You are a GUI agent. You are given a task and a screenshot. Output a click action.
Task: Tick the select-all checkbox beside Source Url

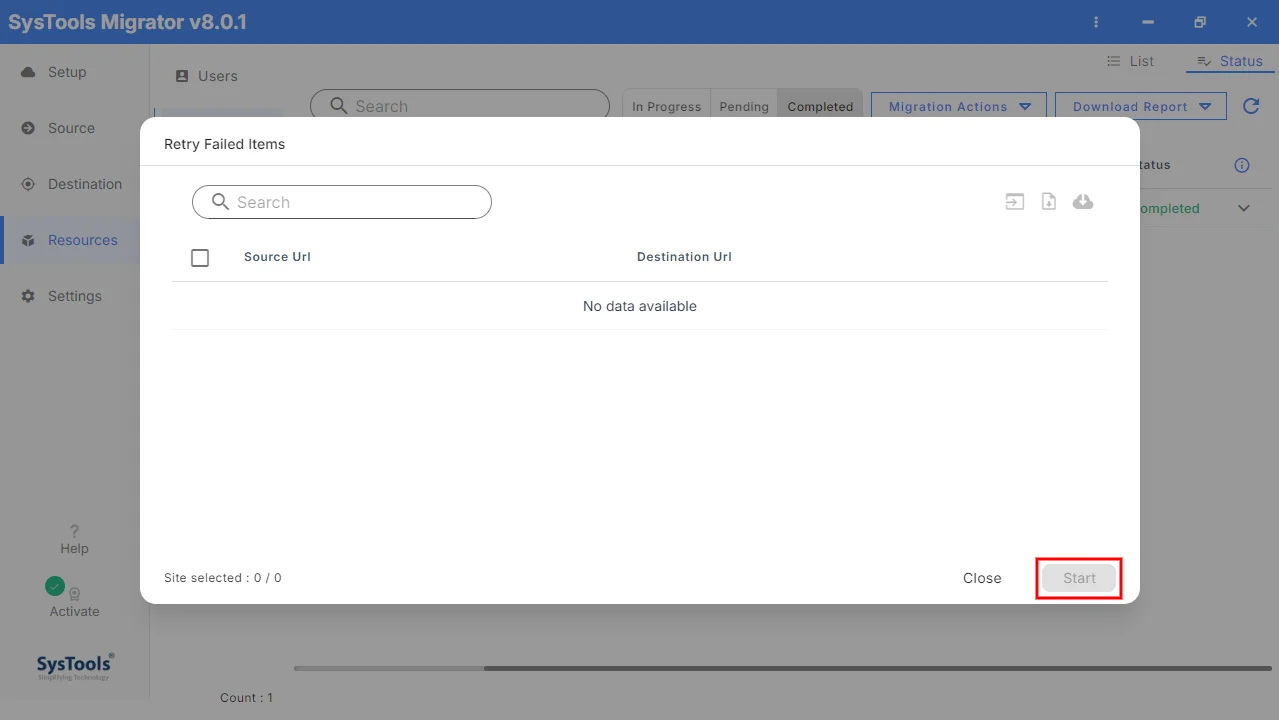click(x=200, y=258)
